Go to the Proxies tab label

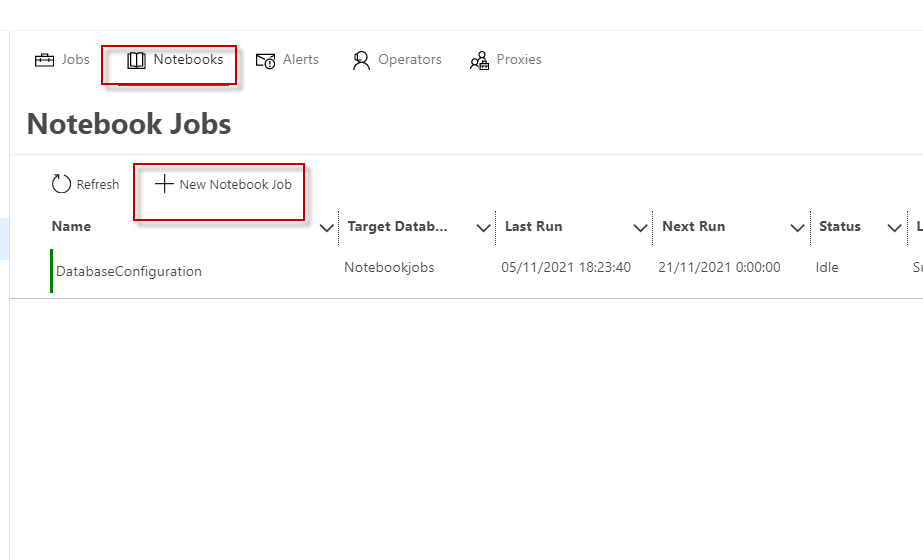[519, 60]
